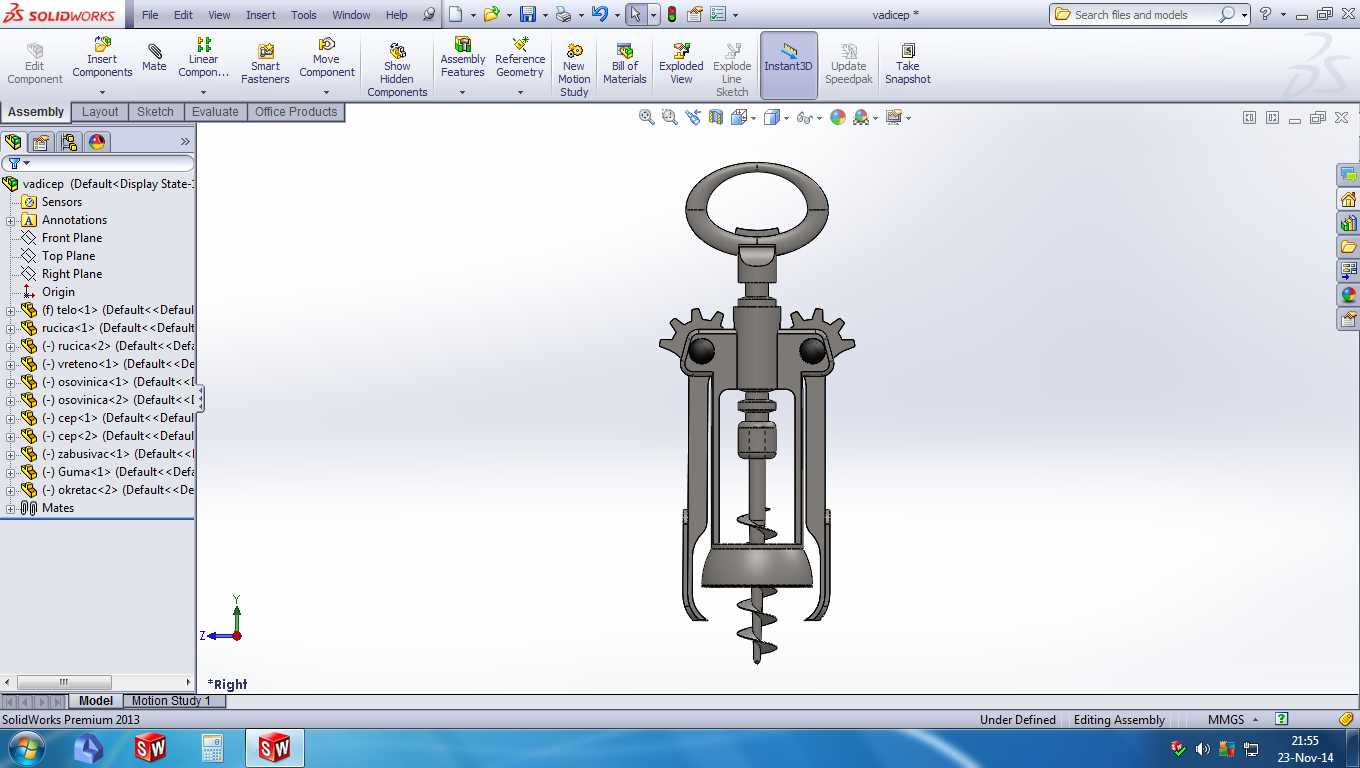This screenshot has width=1360, height=768.
Task: Open Smart Fasteners tool
Action: point(265,64)
